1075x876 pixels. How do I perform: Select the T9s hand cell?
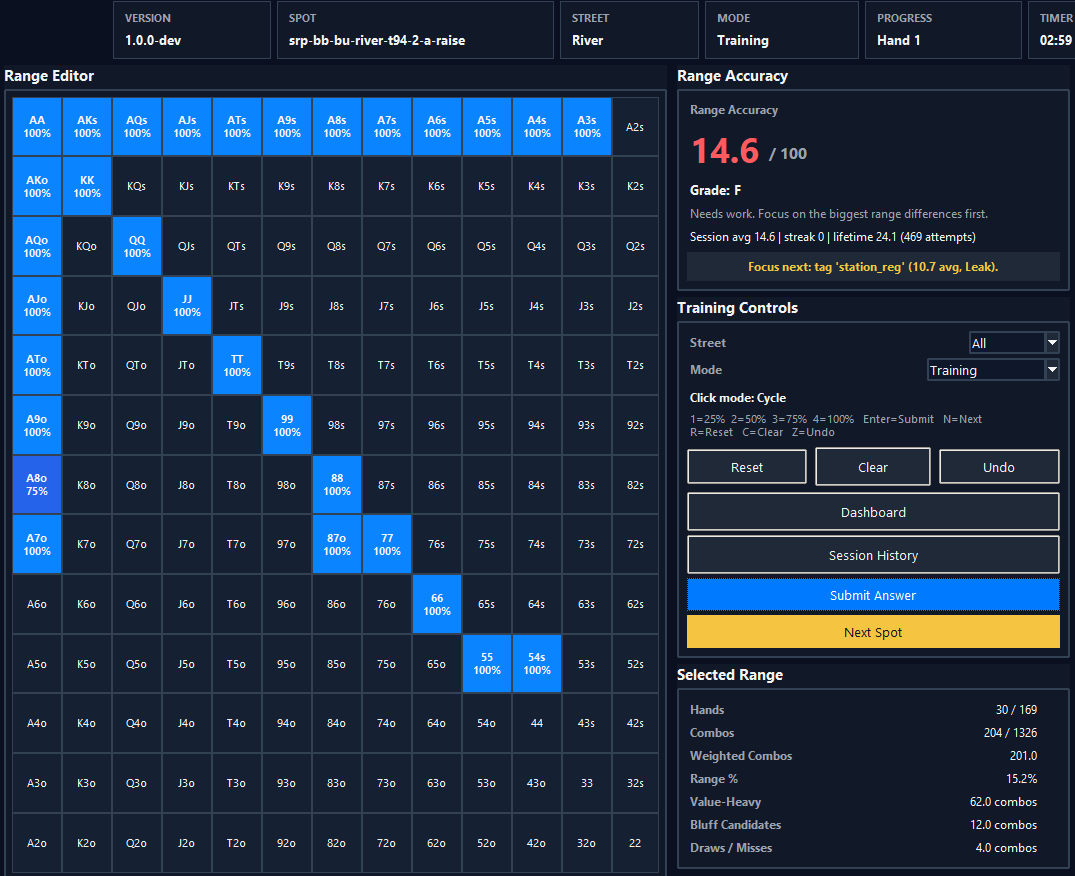tap(287, 365)
